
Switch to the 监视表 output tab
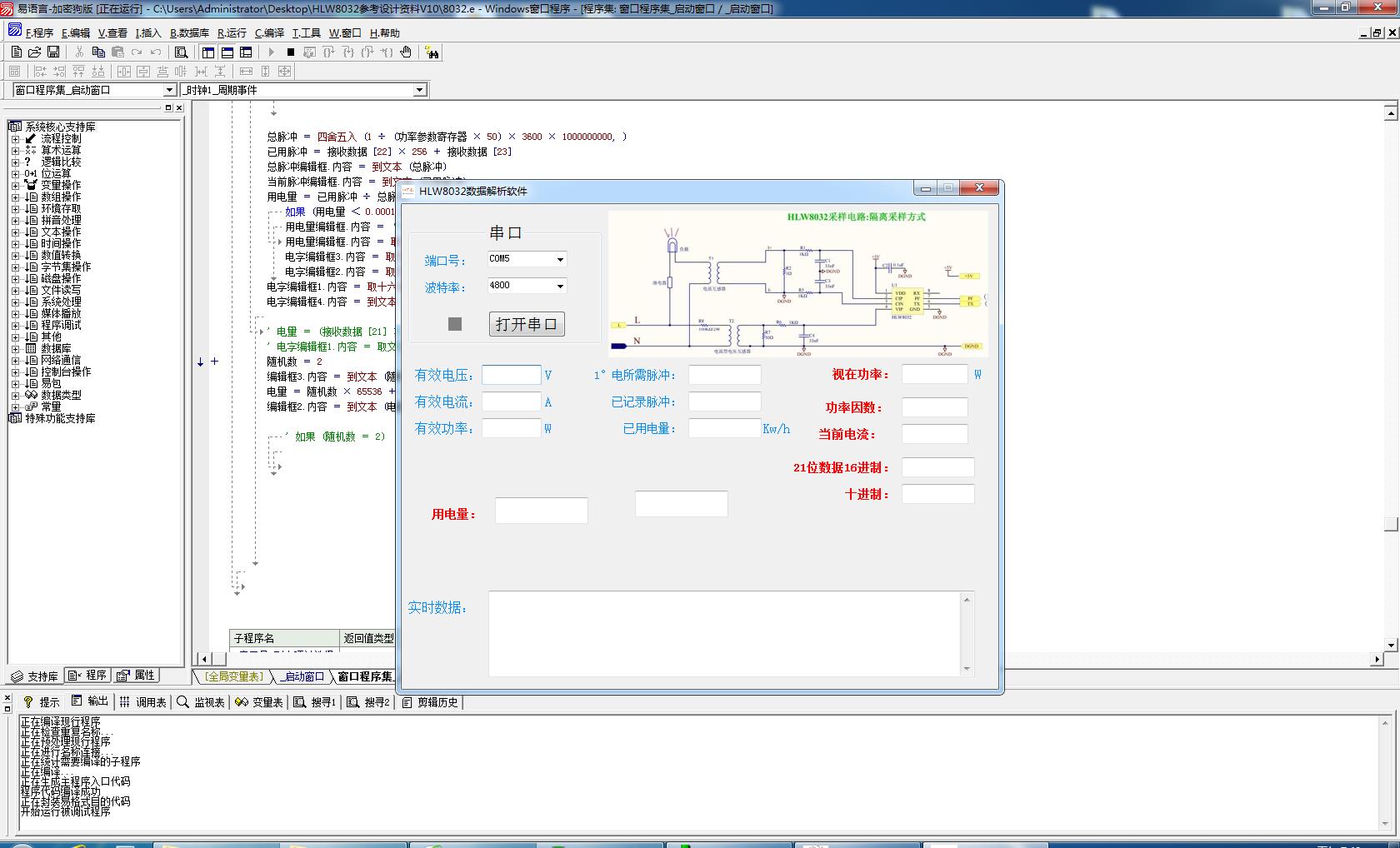pos(202,702)
